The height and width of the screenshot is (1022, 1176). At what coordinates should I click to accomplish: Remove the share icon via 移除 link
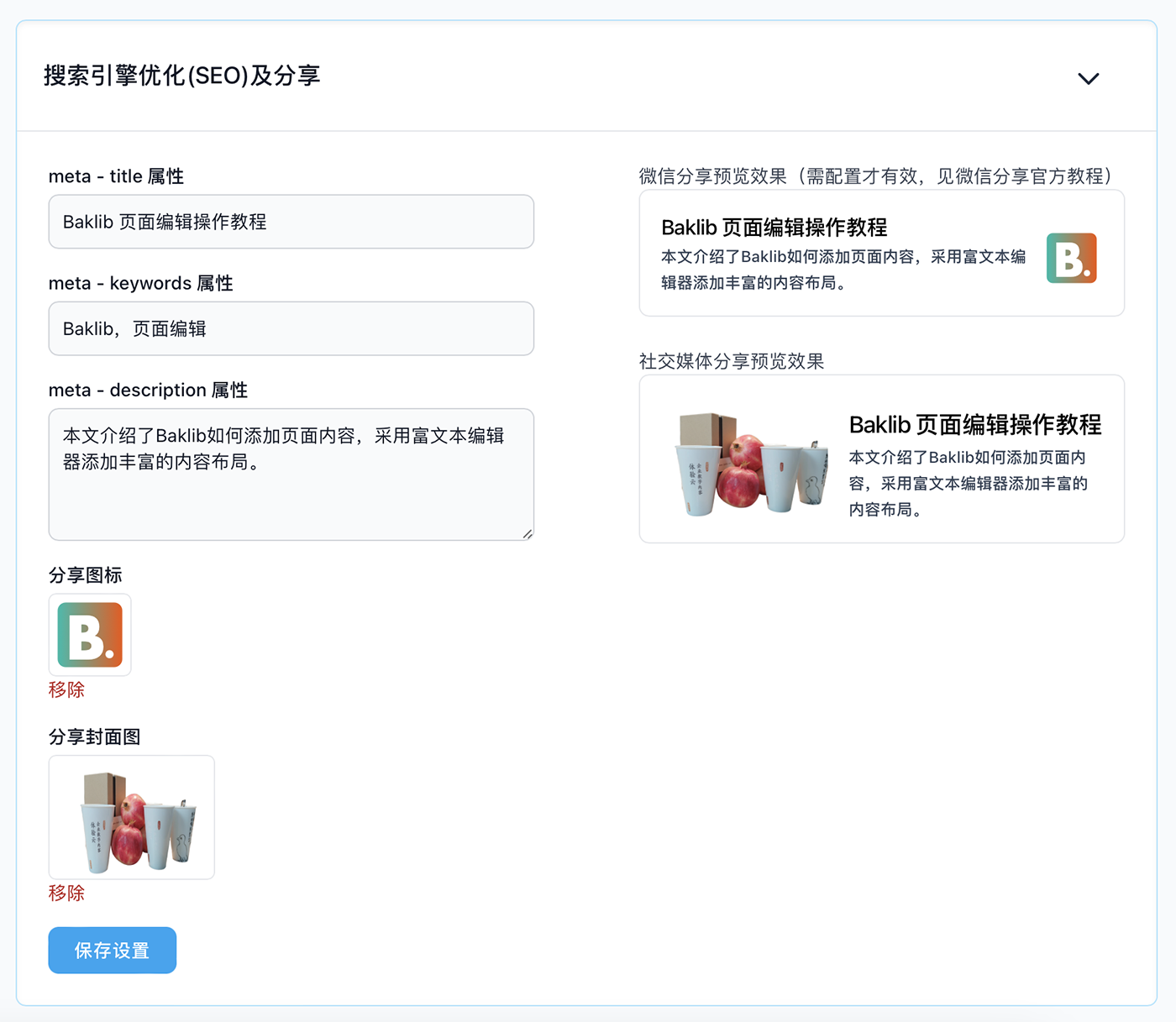[66, 689]
